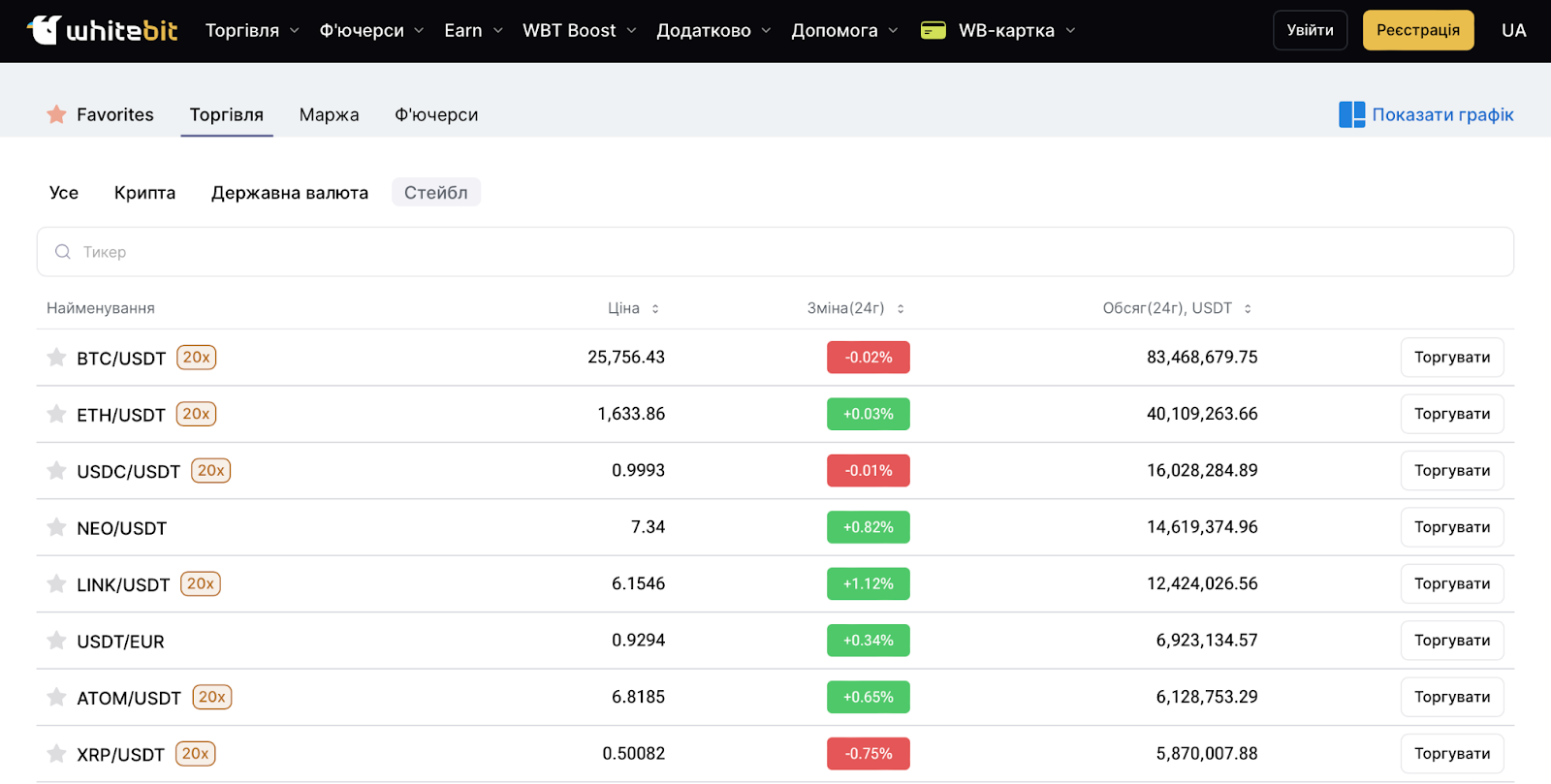
Task: Expand the Допомога dropdown
Action: [843, 31]
